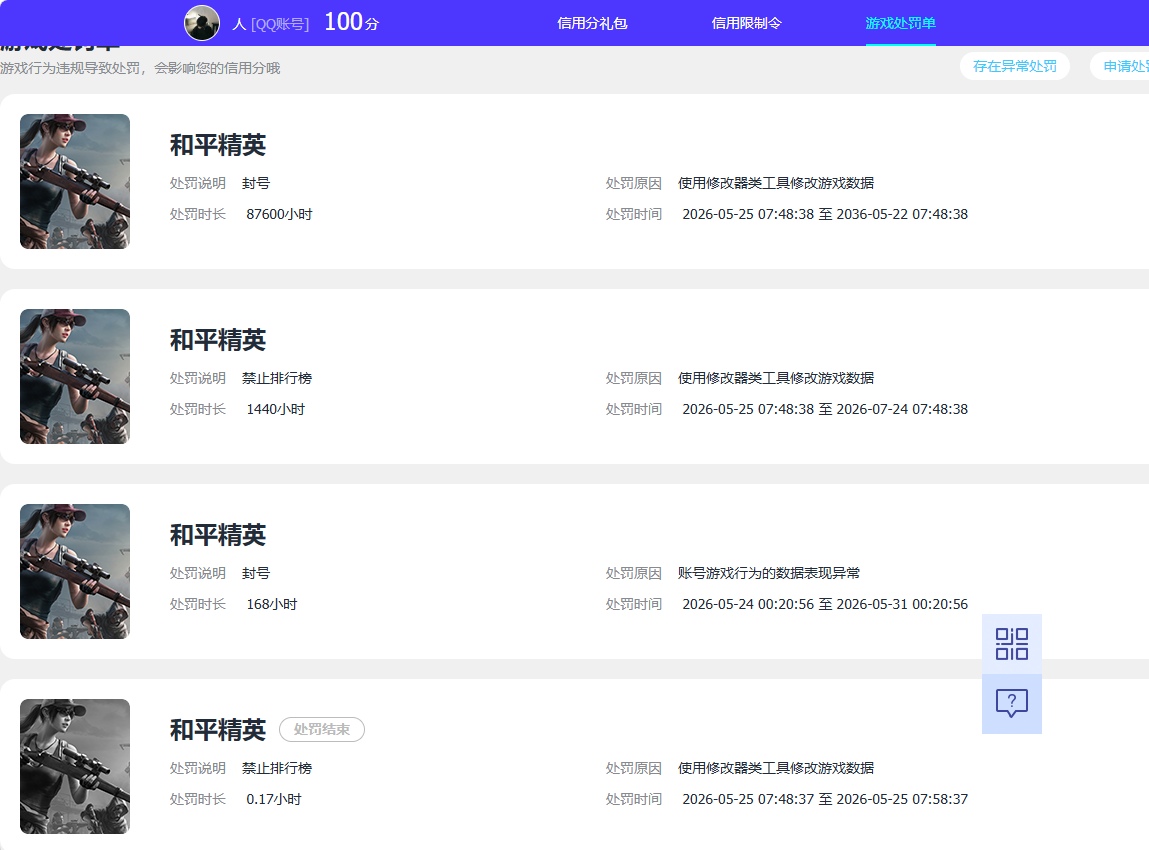Image resolution: width=1149 pixels, height=850 pixels.
Task: Select the 168小时 duration value
Action: 272,604
